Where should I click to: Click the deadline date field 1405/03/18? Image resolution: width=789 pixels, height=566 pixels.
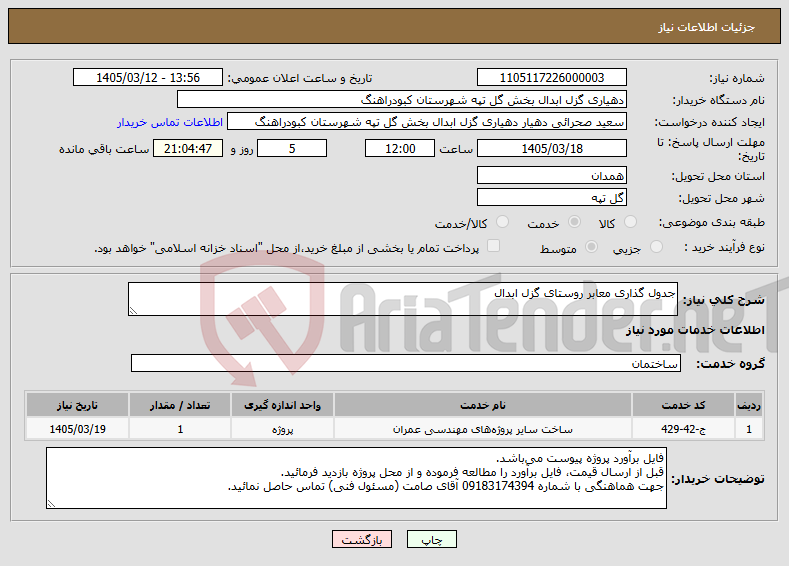tap(551, 148)
